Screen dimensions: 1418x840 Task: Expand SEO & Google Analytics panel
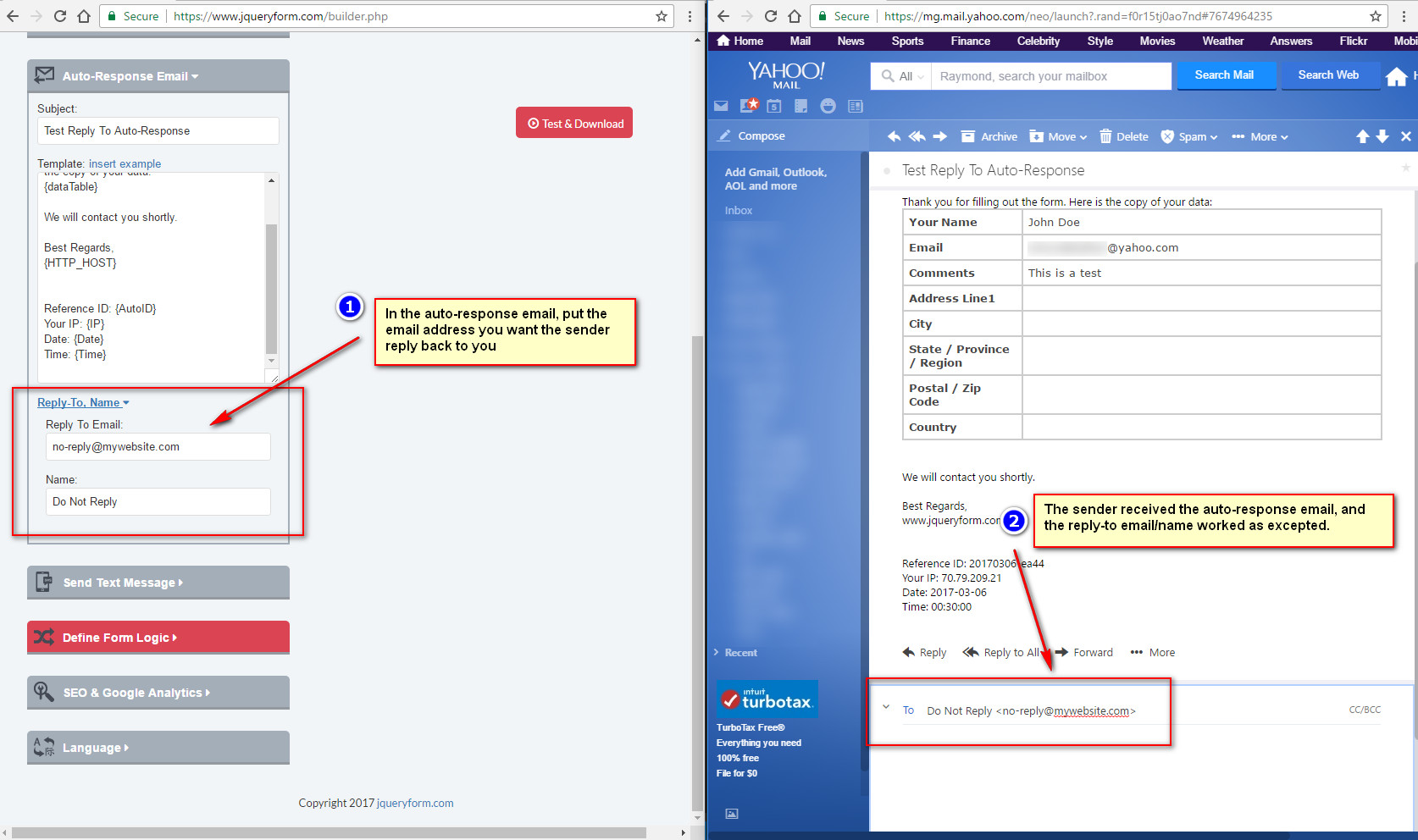point(158,692)
